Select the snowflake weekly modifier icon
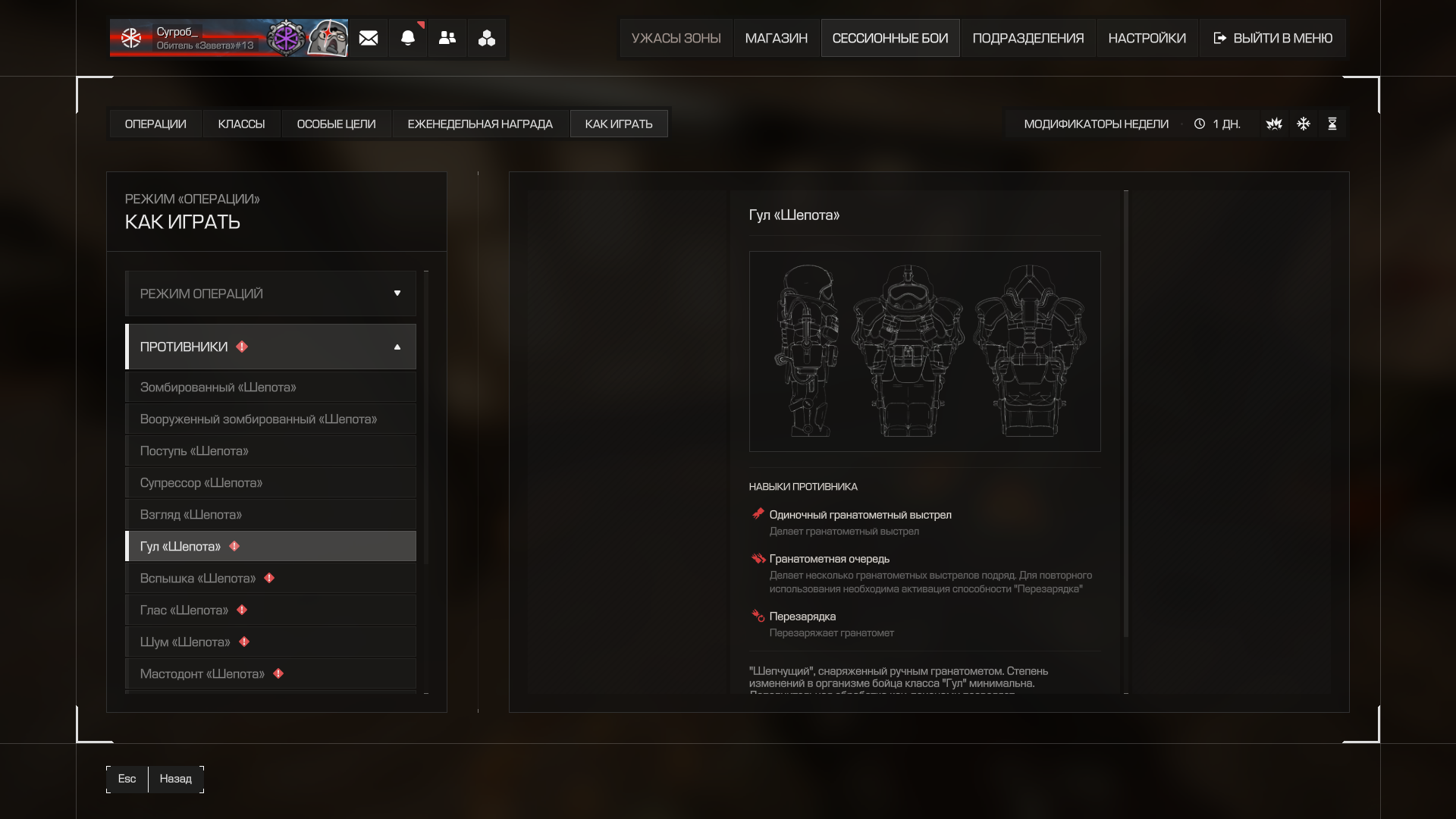This screenshot has height=819, width=1456. (x=1304, y=124)
